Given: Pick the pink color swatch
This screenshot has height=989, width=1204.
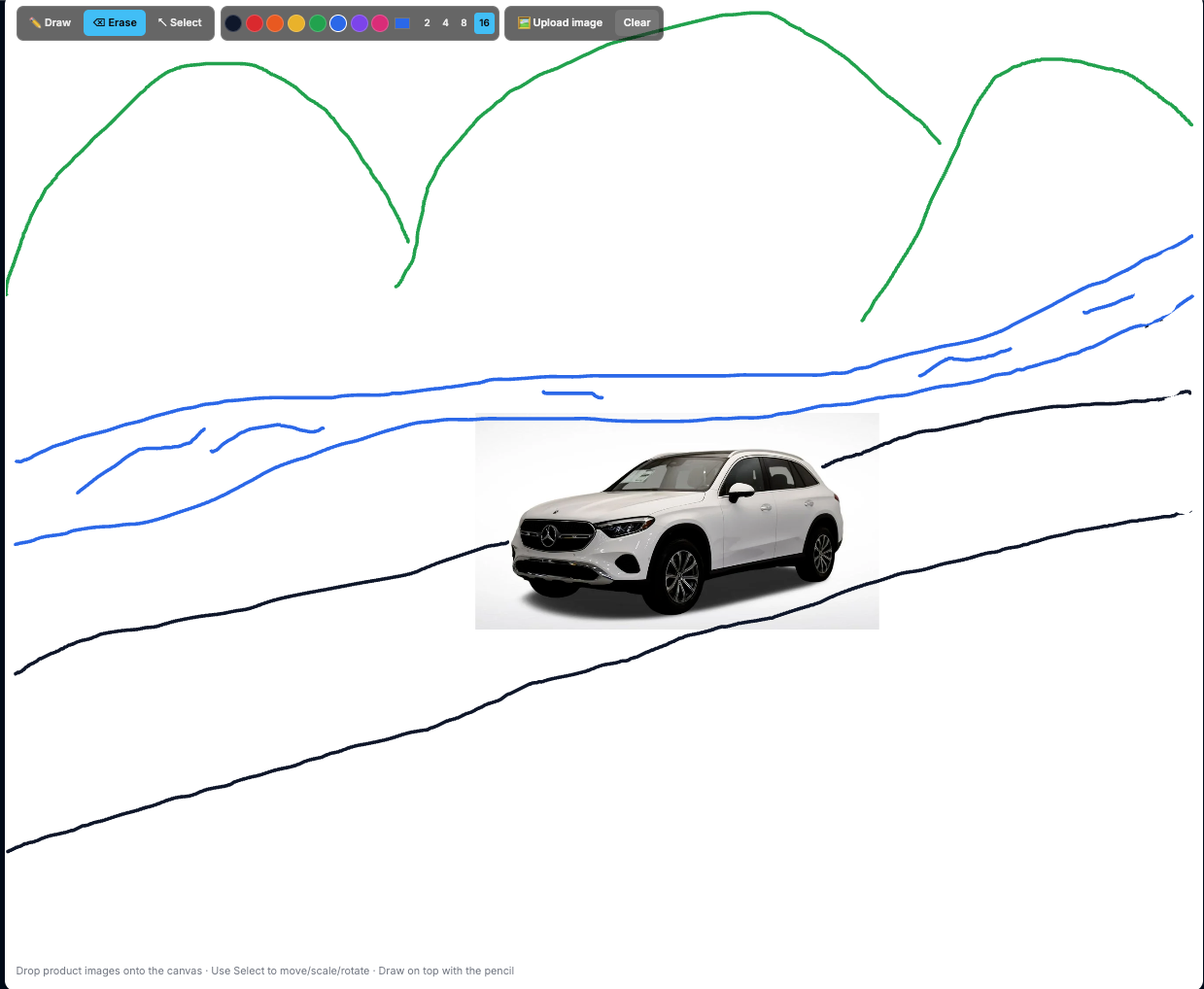Looking at the screenshot, I should tap(380, 23).
